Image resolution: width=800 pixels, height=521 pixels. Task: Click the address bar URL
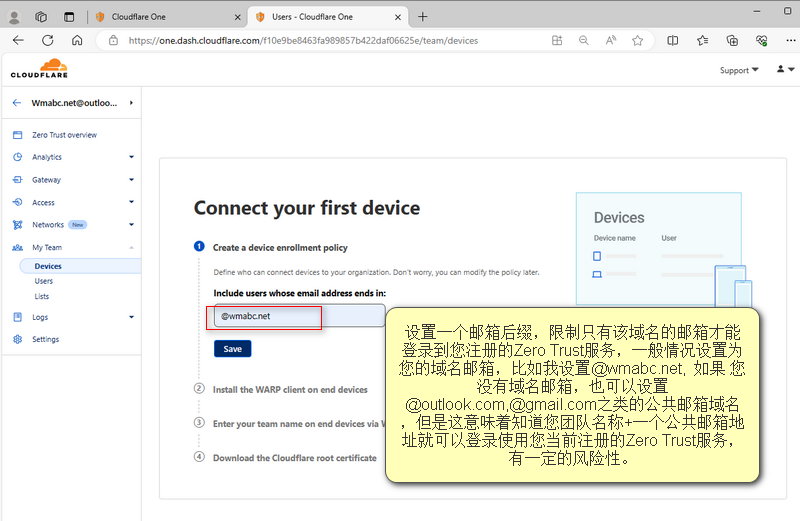303,40
